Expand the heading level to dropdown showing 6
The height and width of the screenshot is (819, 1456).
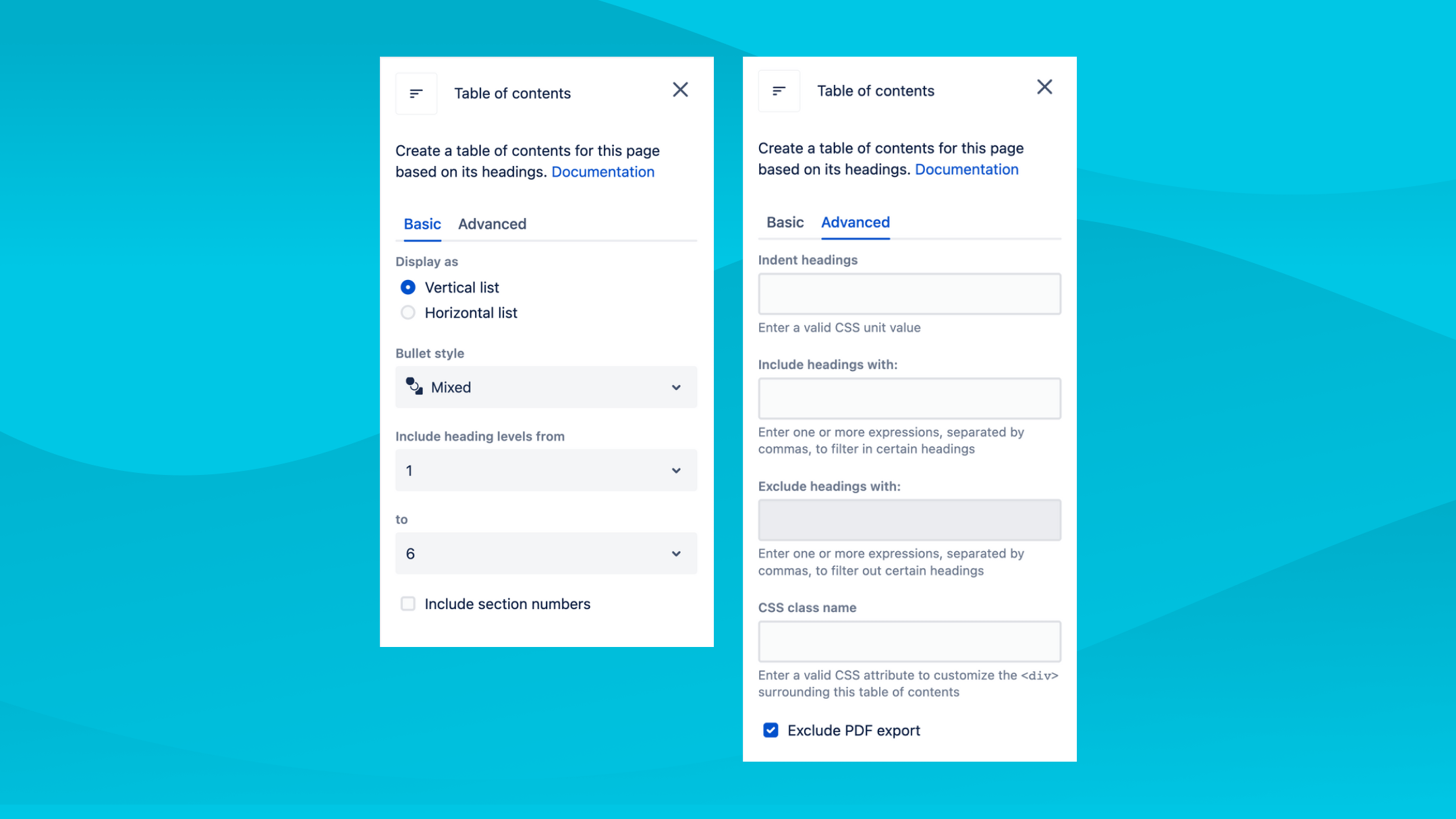point(546,553)
